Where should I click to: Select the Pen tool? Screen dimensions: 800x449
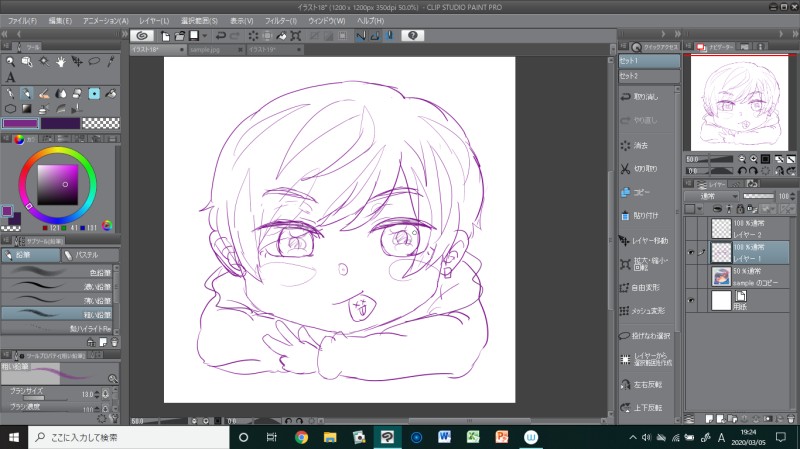pyautogui.click(x=10, y=93)
